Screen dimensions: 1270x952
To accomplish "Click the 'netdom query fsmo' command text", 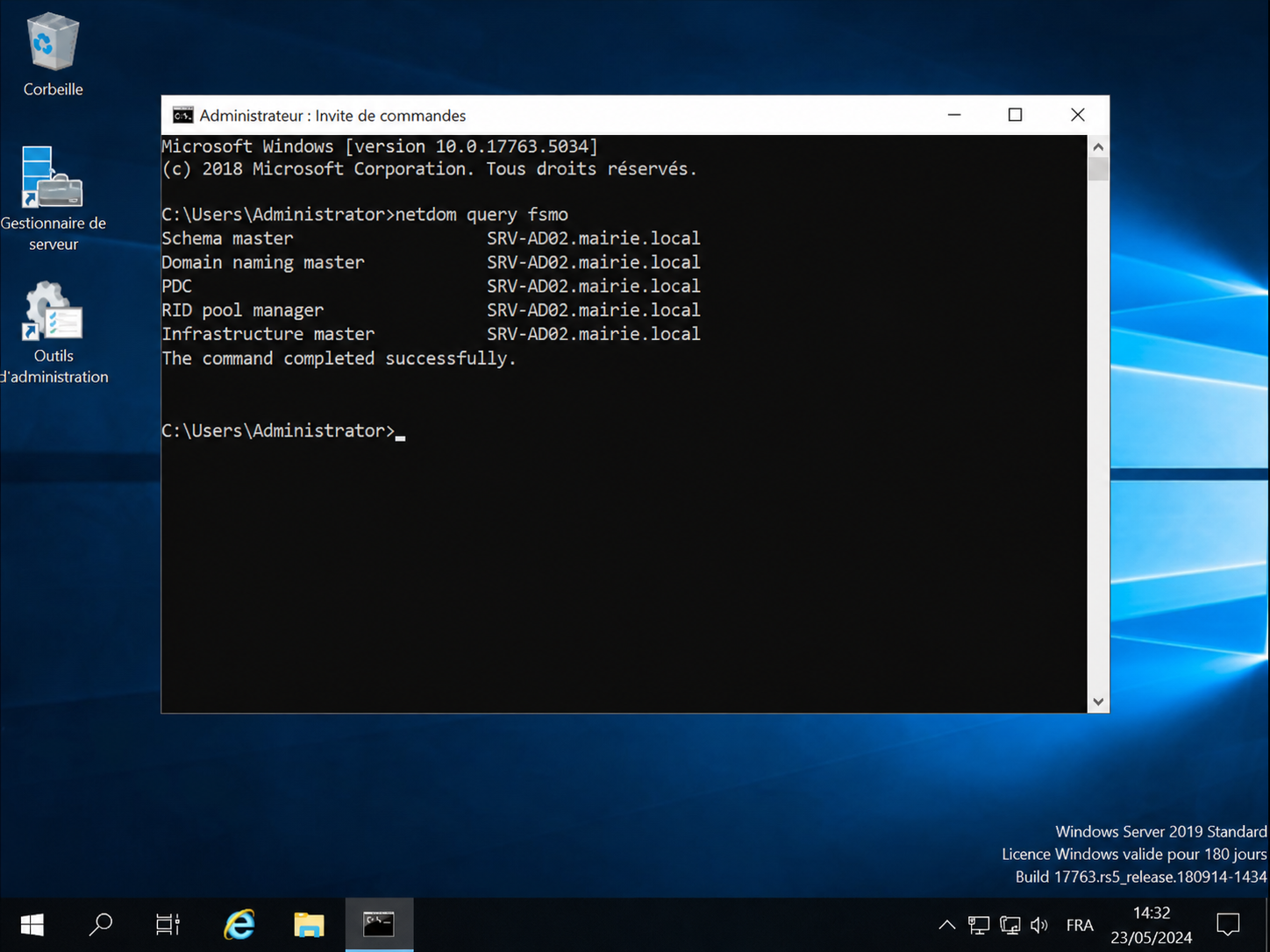I will 482,215.
